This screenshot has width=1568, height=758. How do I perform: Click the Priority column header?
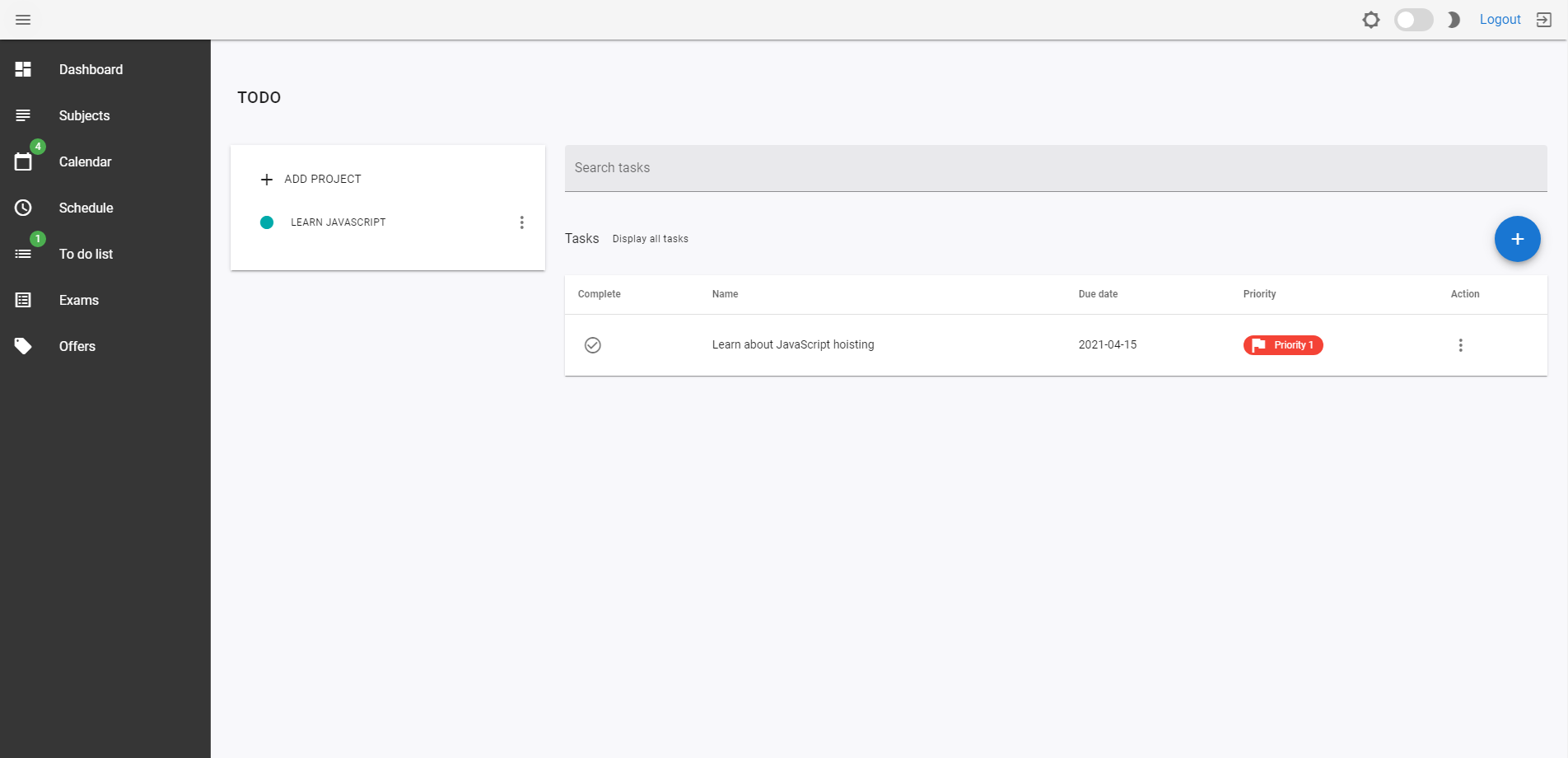tap(1260, 294)
